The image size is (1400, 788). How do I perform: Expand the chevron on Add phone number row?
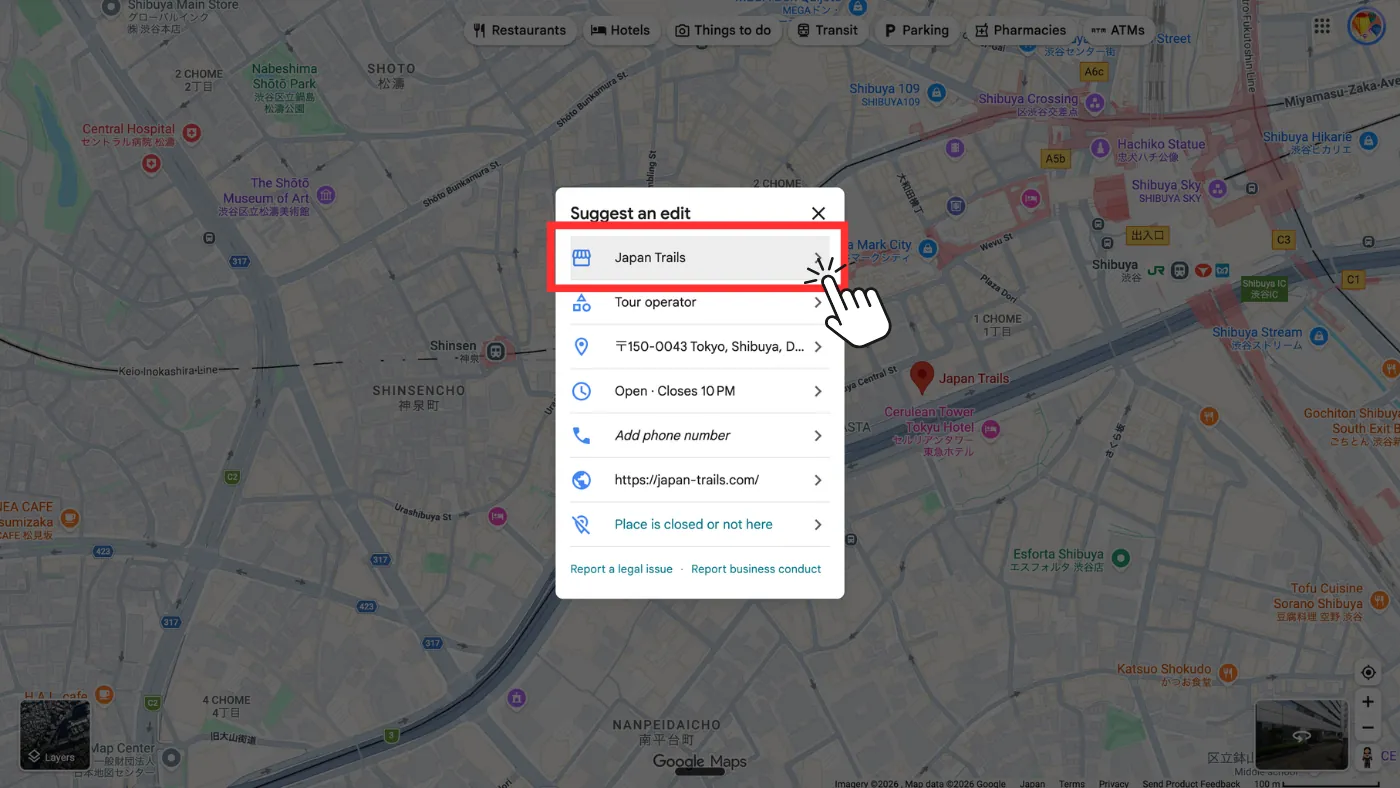coord(818,435)
